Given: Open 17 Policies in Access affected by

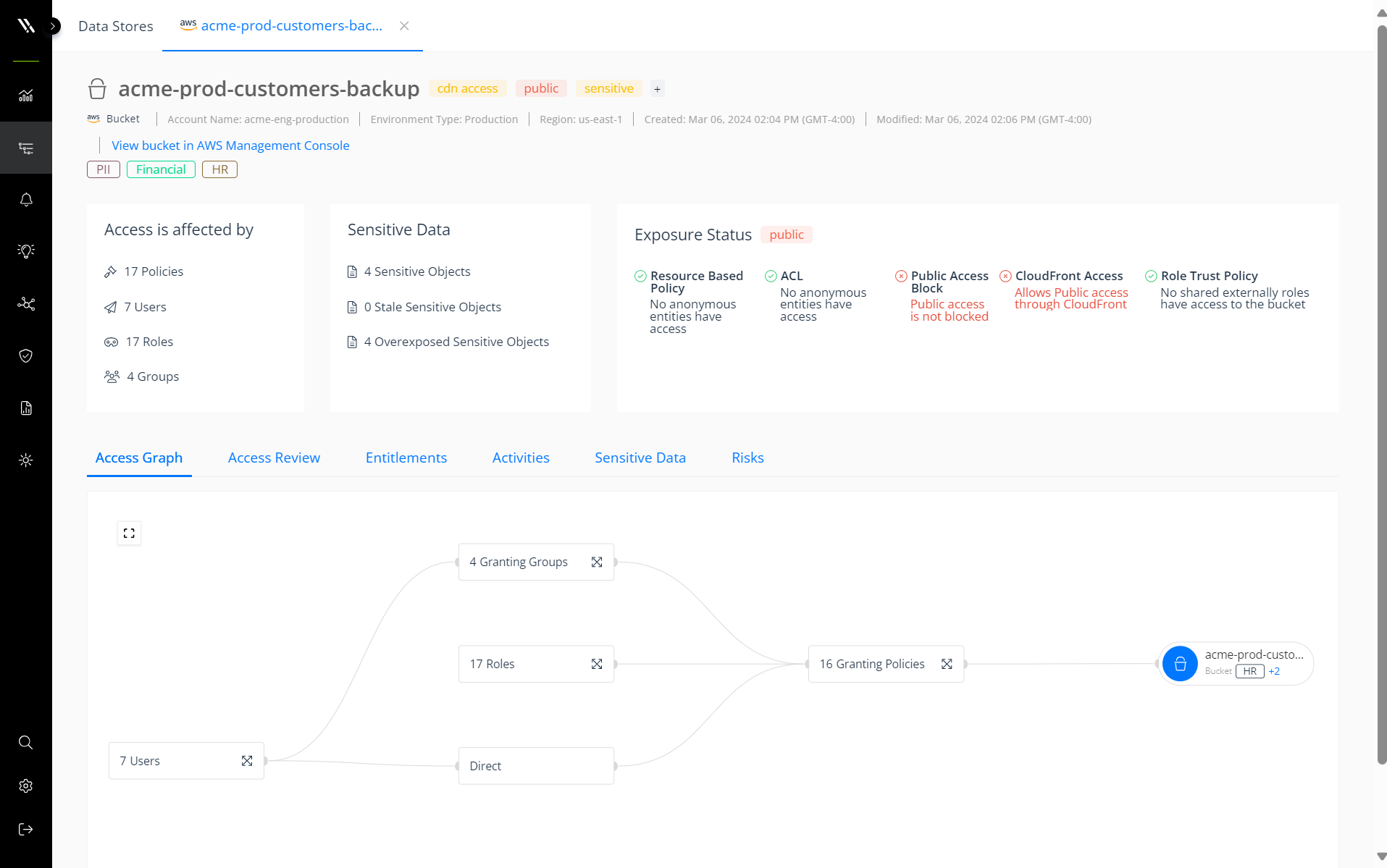Looking at the screenshot, I should 143,271.
